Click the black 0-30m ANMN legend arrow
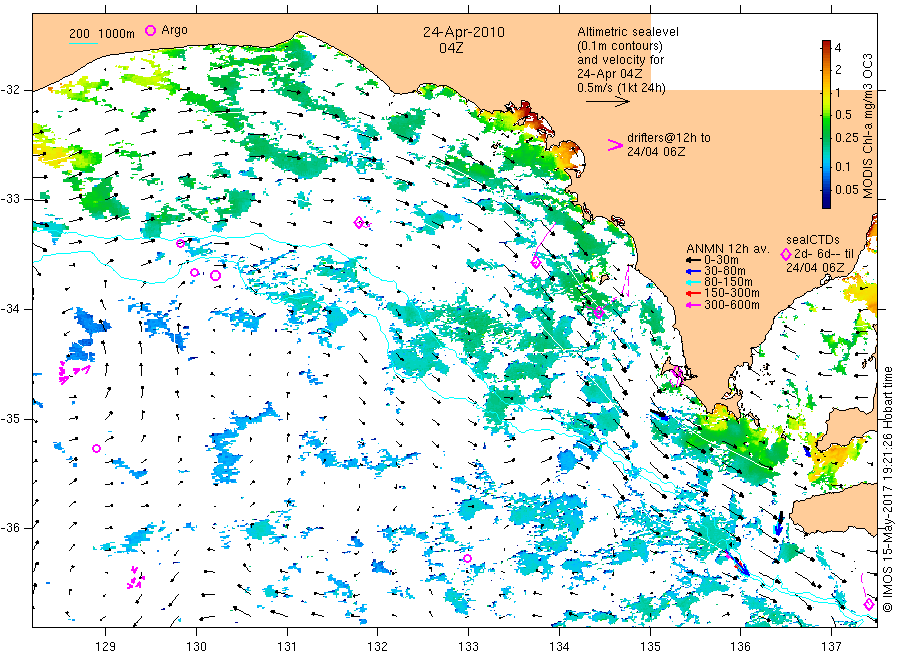The height and width of the screenshot is (660, 900). [x=694, y=260]
